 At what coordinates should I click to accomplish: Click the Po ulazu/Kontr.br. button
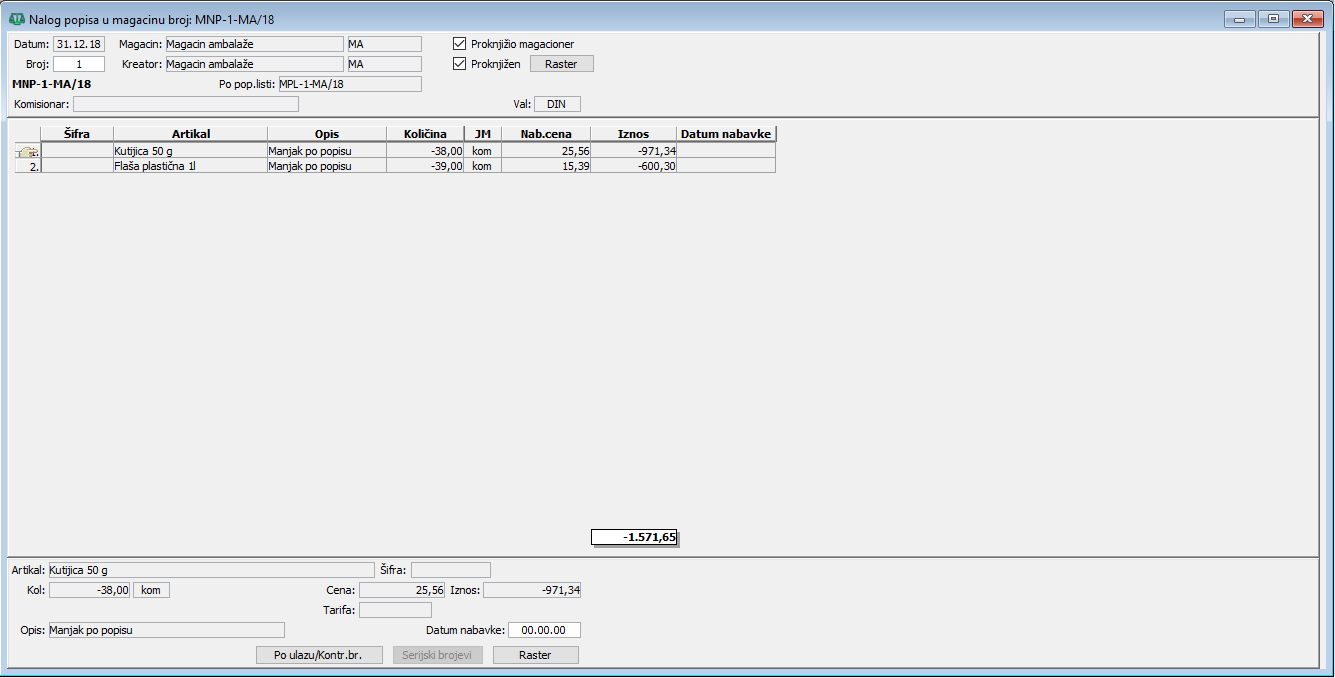[319, 655]
